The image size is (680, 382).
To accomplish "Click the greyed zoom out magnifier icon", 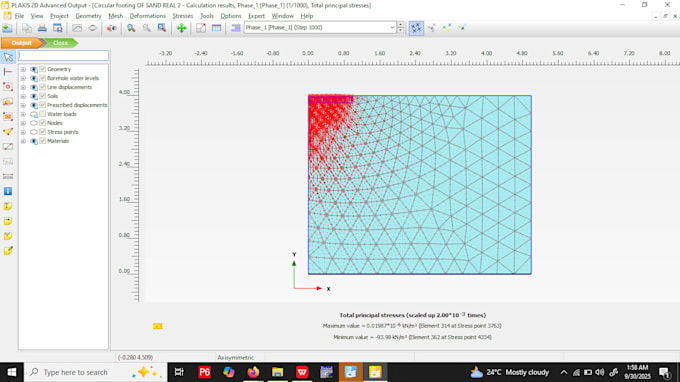I will (x=147, y=28).
